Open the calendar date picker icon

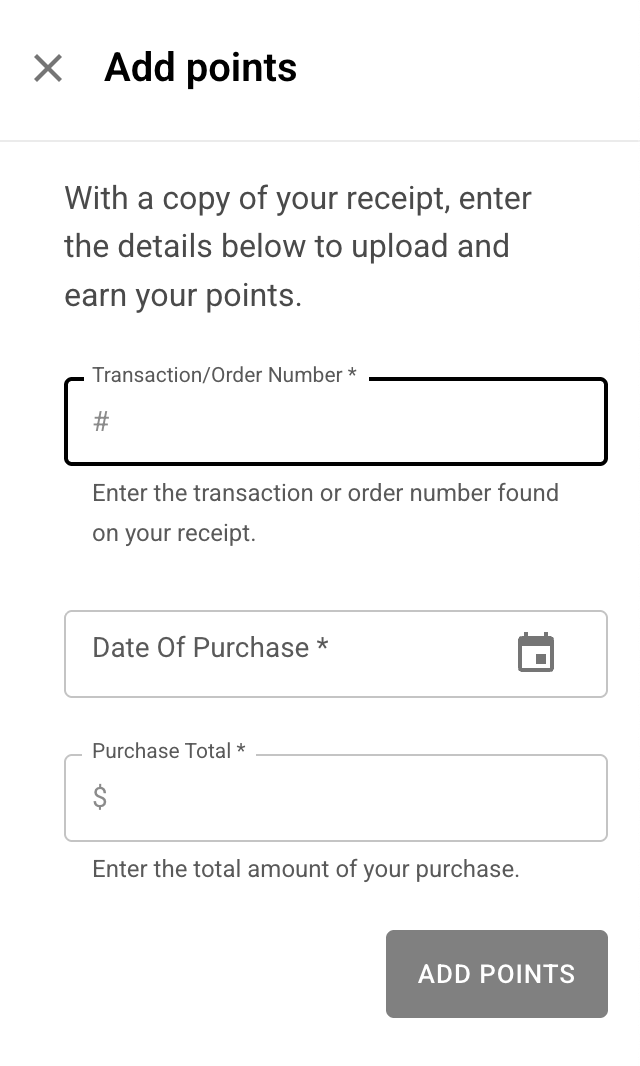(536, 653)
